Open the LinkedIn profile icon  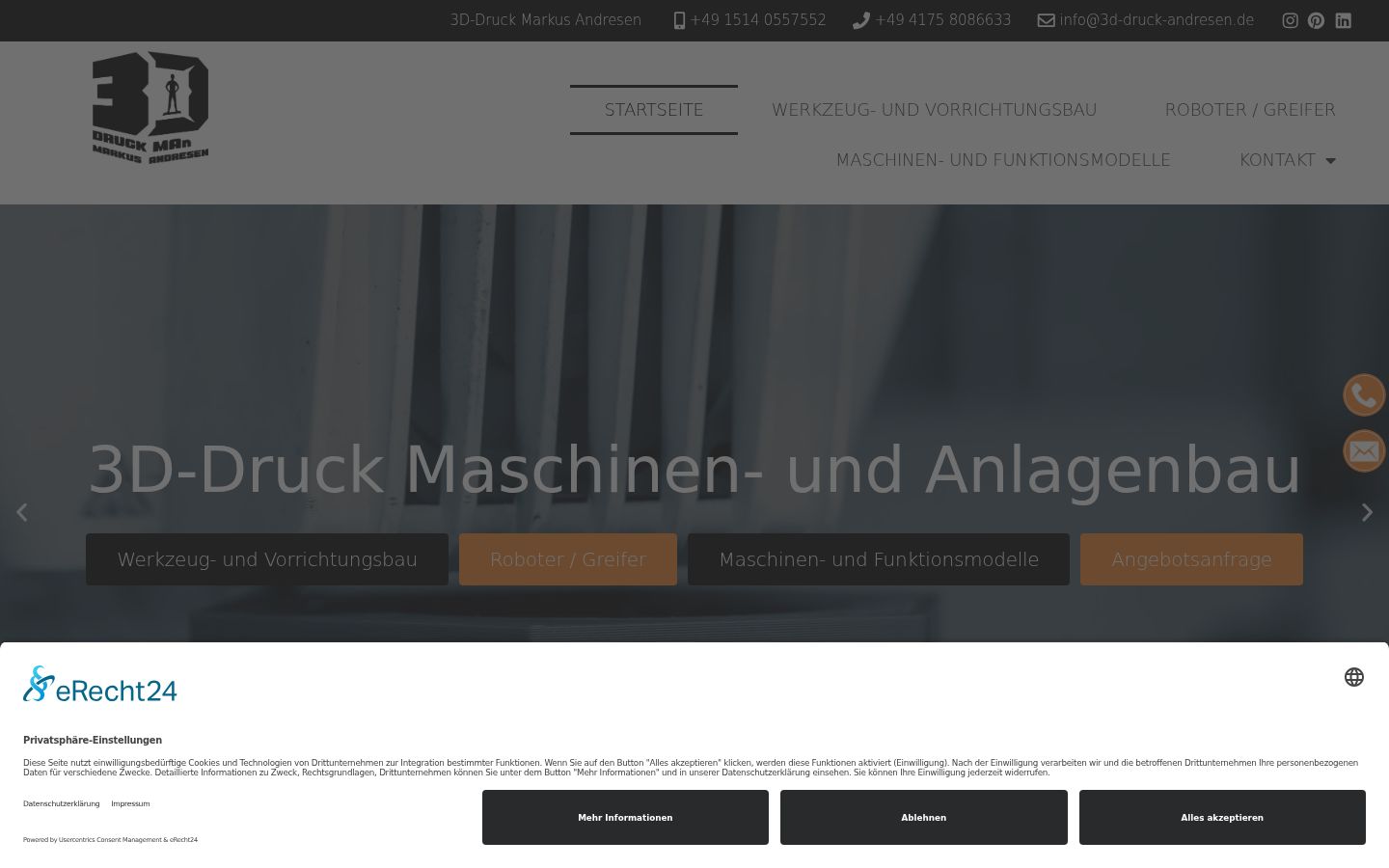point(1343,20)
